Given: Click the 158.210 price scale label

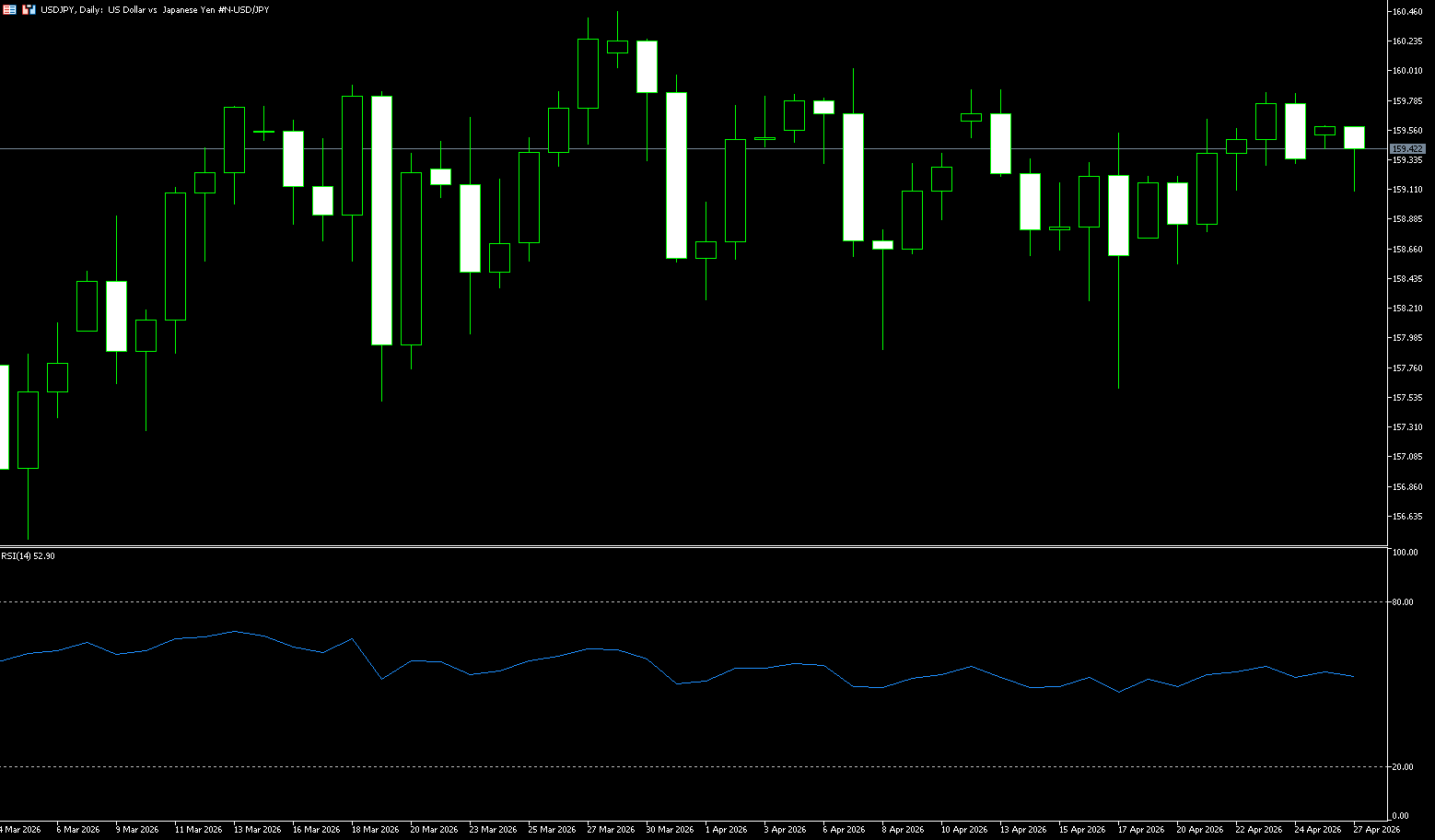Looking at the screenshot, I should tap(1406, 309).
